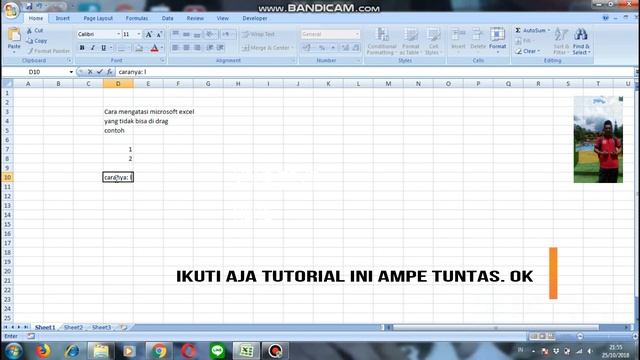Click the Increase Decimal icon
Screen dimensions: 640x360
[x=345, y=48]
